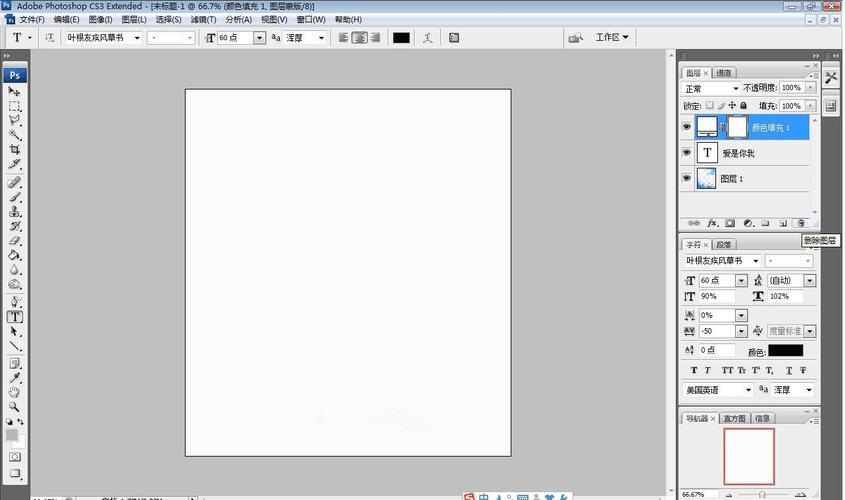Select the Rectangular Marquee tool
The height and width of the screenshot is (500, 845).
(15, 106)
